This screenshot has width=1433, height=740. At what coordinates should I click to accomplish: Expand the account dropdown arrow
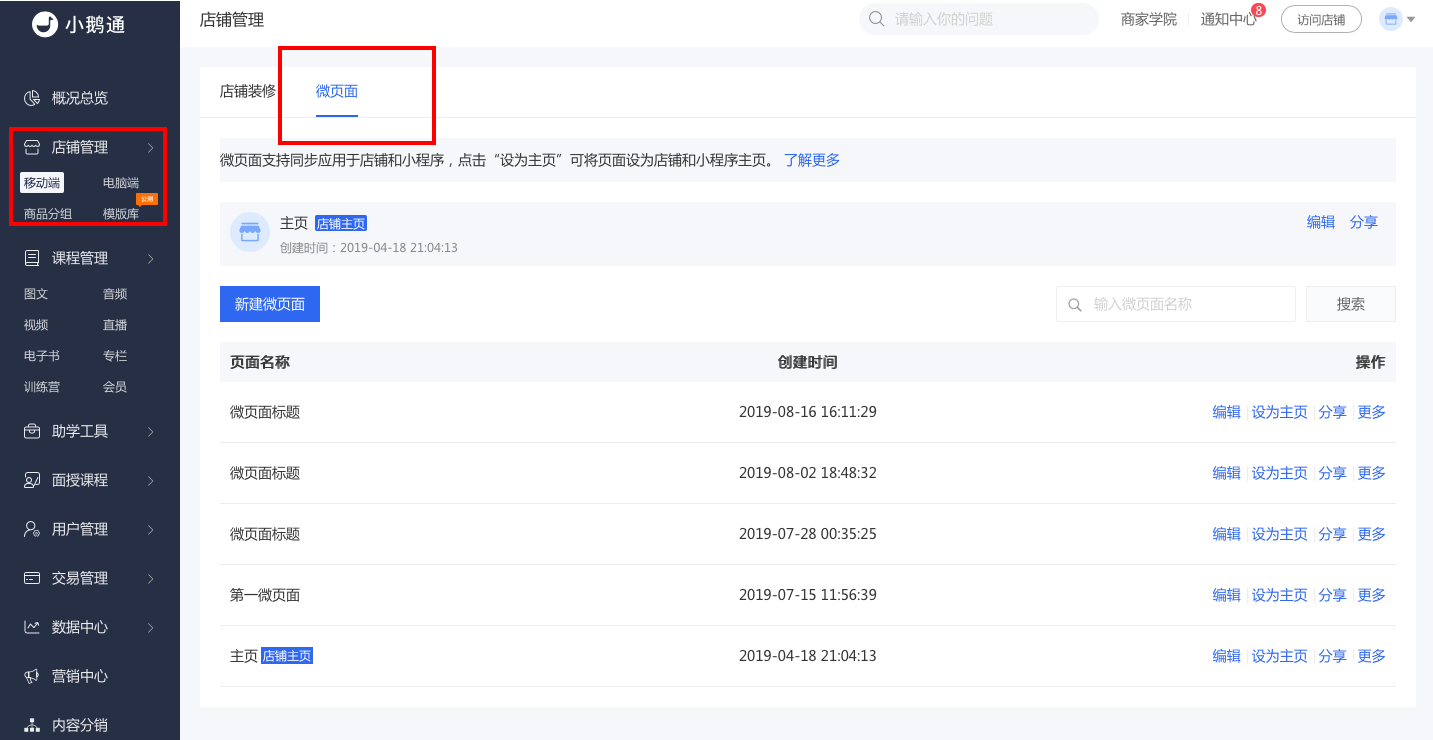point(1411,19)
